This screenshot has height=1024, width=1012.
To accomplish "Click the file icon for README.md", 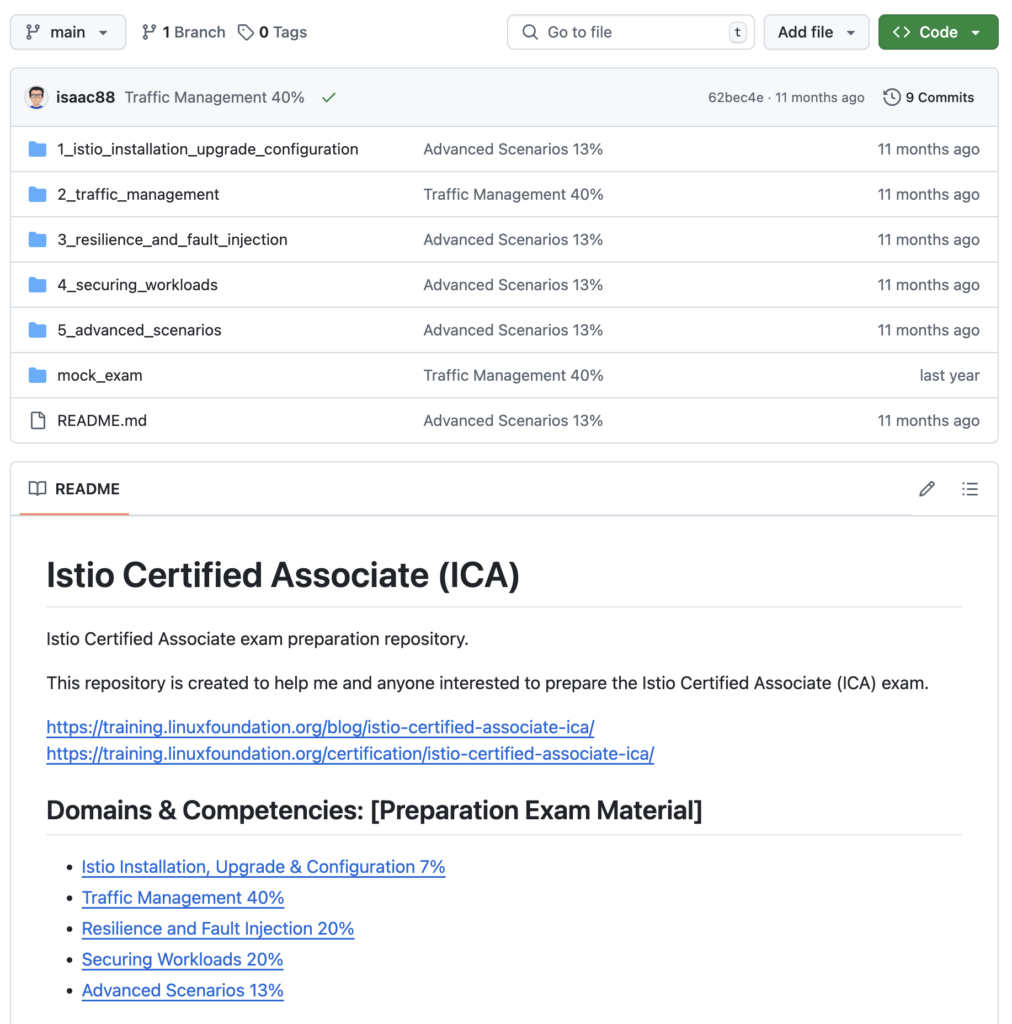I will (x=38, y=421).
